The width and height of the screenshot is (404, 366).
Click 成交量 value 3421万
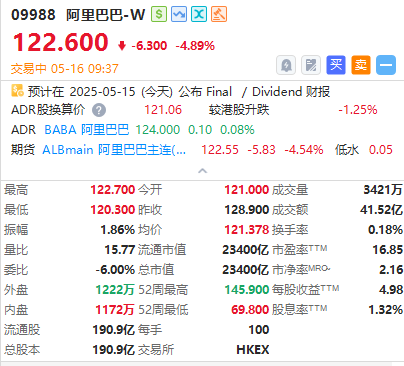point(383,190)
